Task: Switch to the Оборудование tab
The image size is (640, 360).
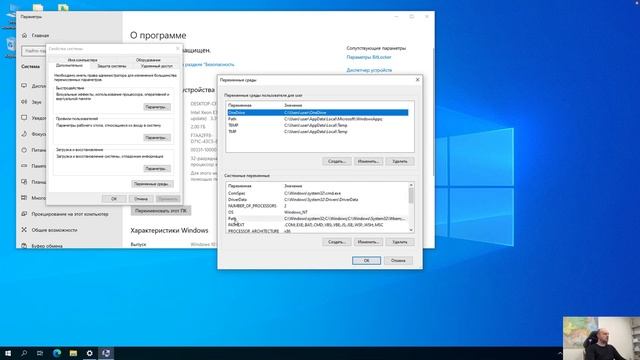Action: [x=148, y=60]
